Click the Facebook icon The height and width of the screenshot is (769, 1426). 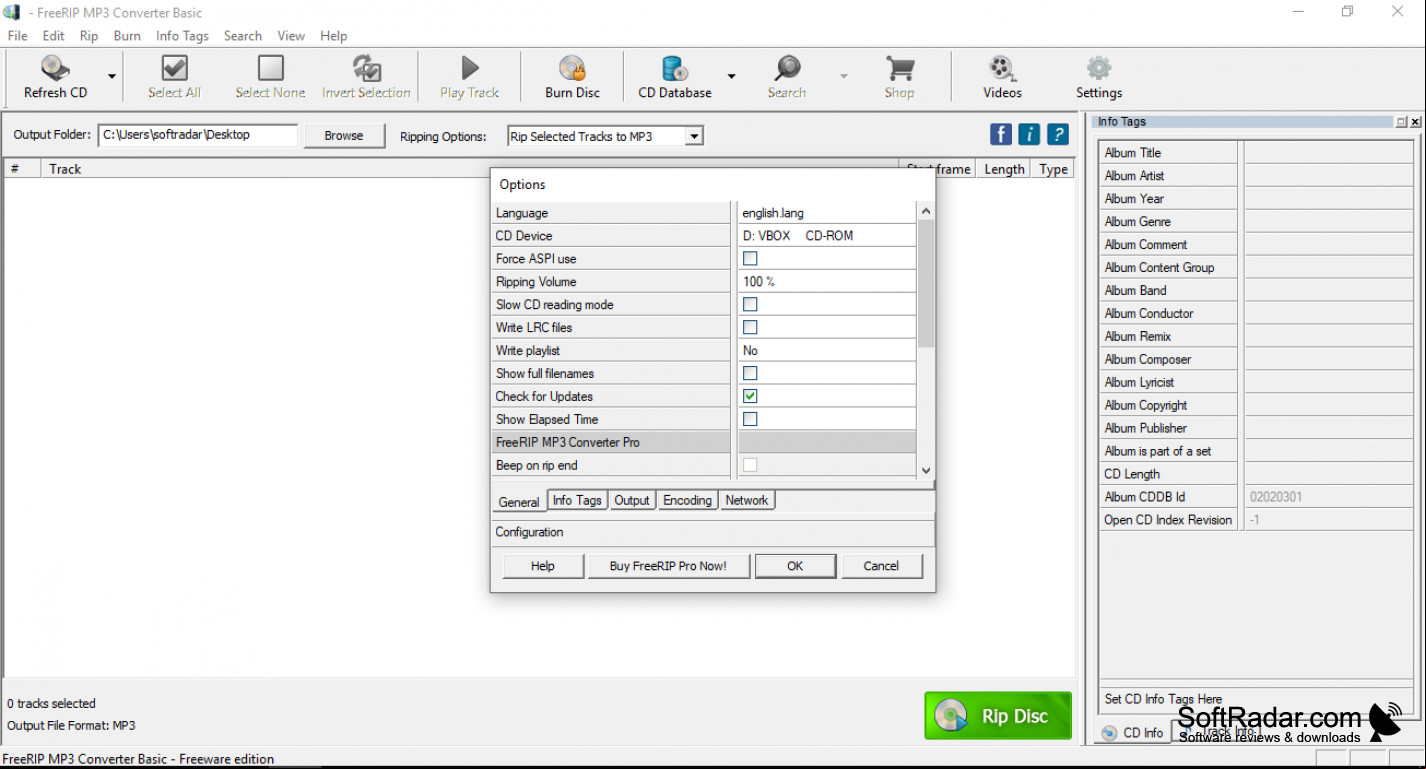coord(1000,134)
